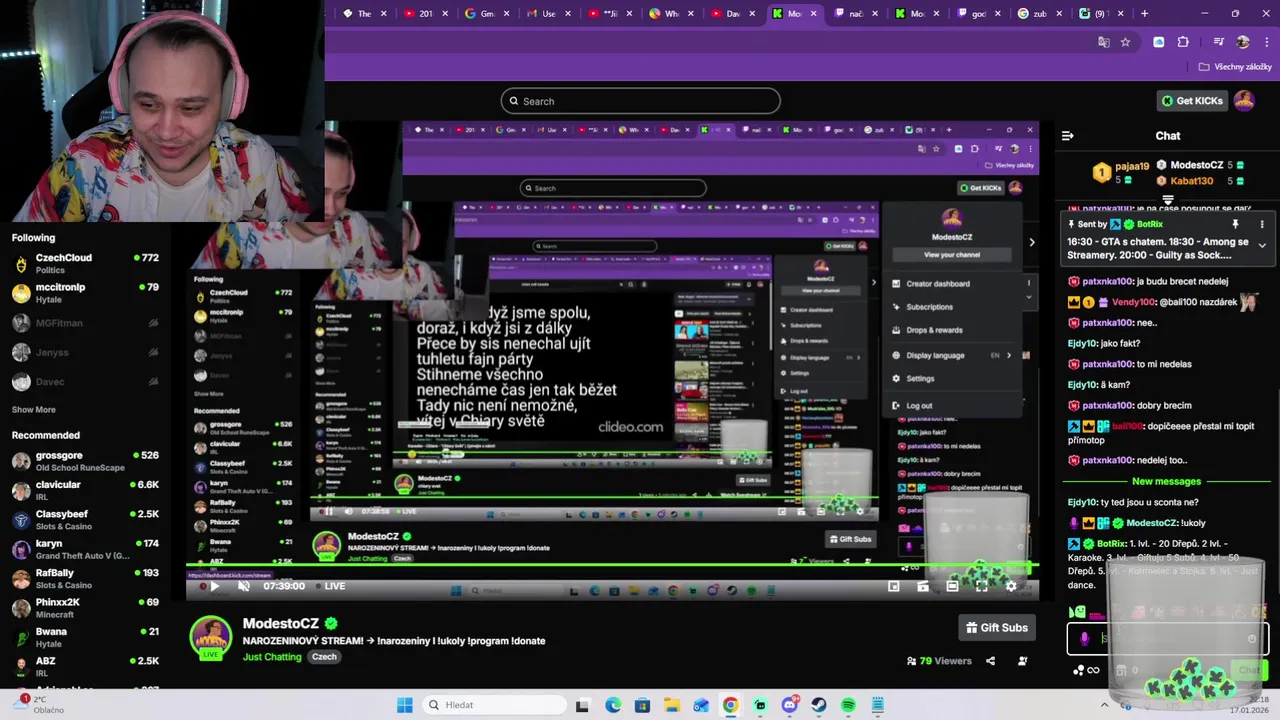Image resolution: width=1280 pixels, height=720 pixels.
Task: Open Discord from taskbar
Action: click(790, 705)
